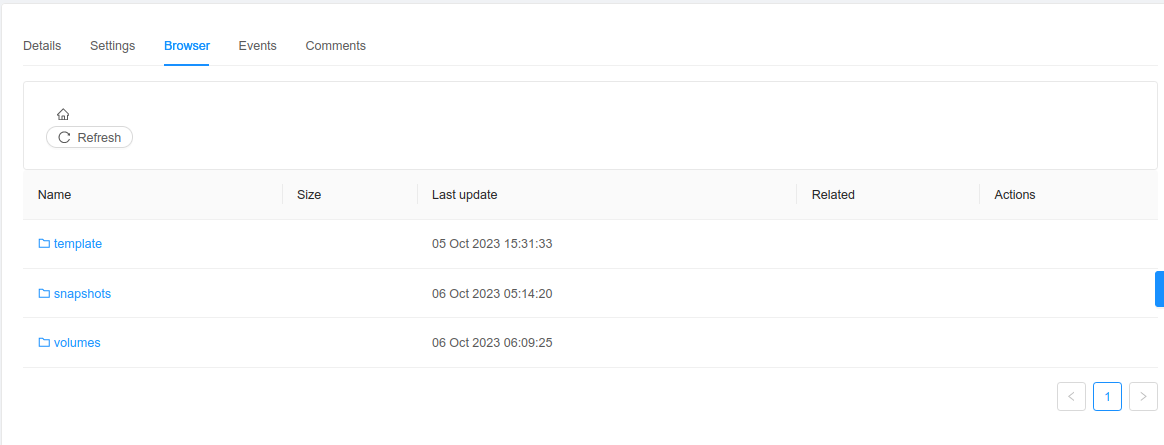This screenshot has height=445, width=1164.
Task: Open the snapshots folder link
Action: coord(82,294)
